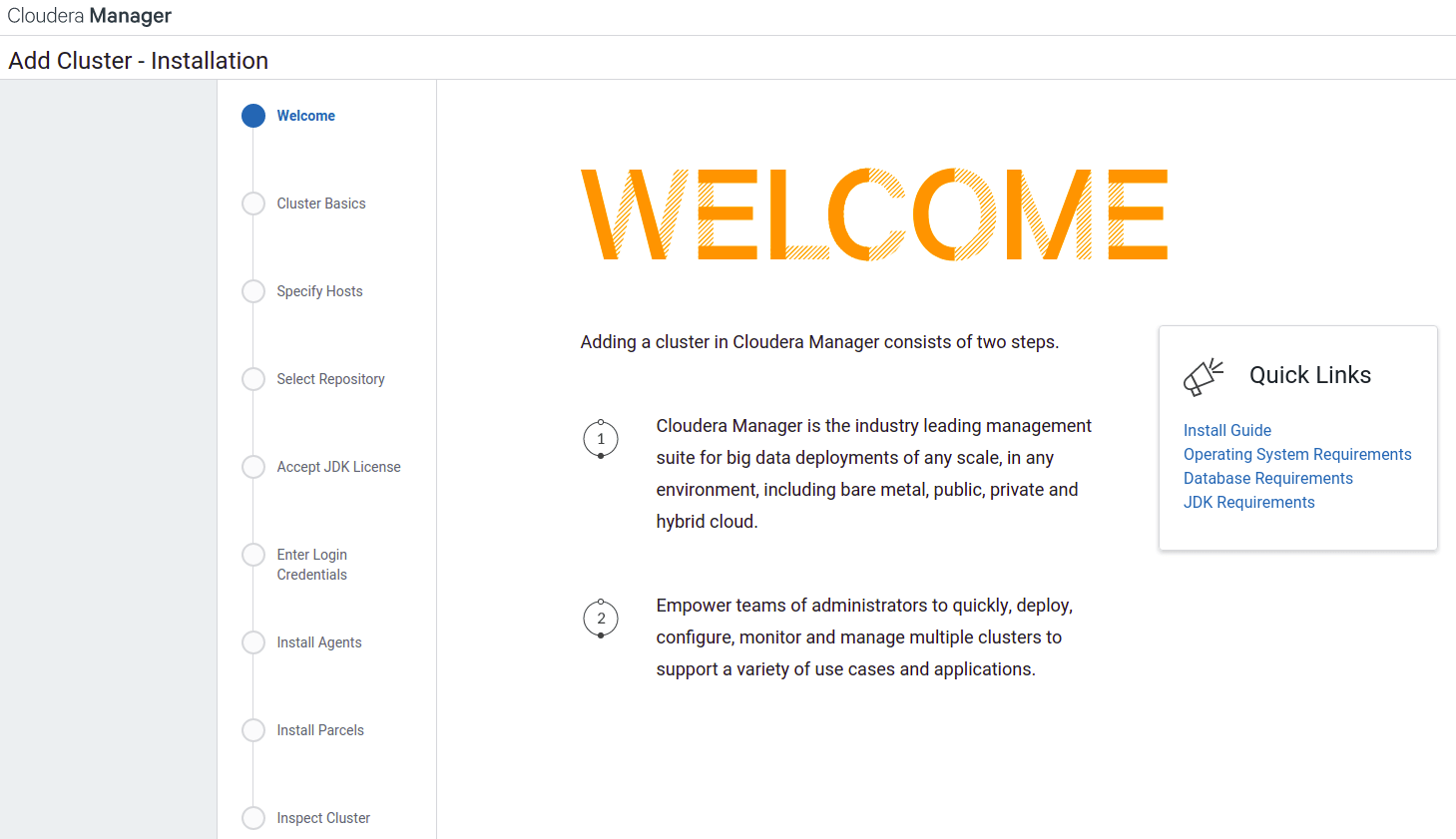This screenshot has height=839, width=1456.
Task: Click the Enter Login Credentials step circle
Action: point(253,555)
